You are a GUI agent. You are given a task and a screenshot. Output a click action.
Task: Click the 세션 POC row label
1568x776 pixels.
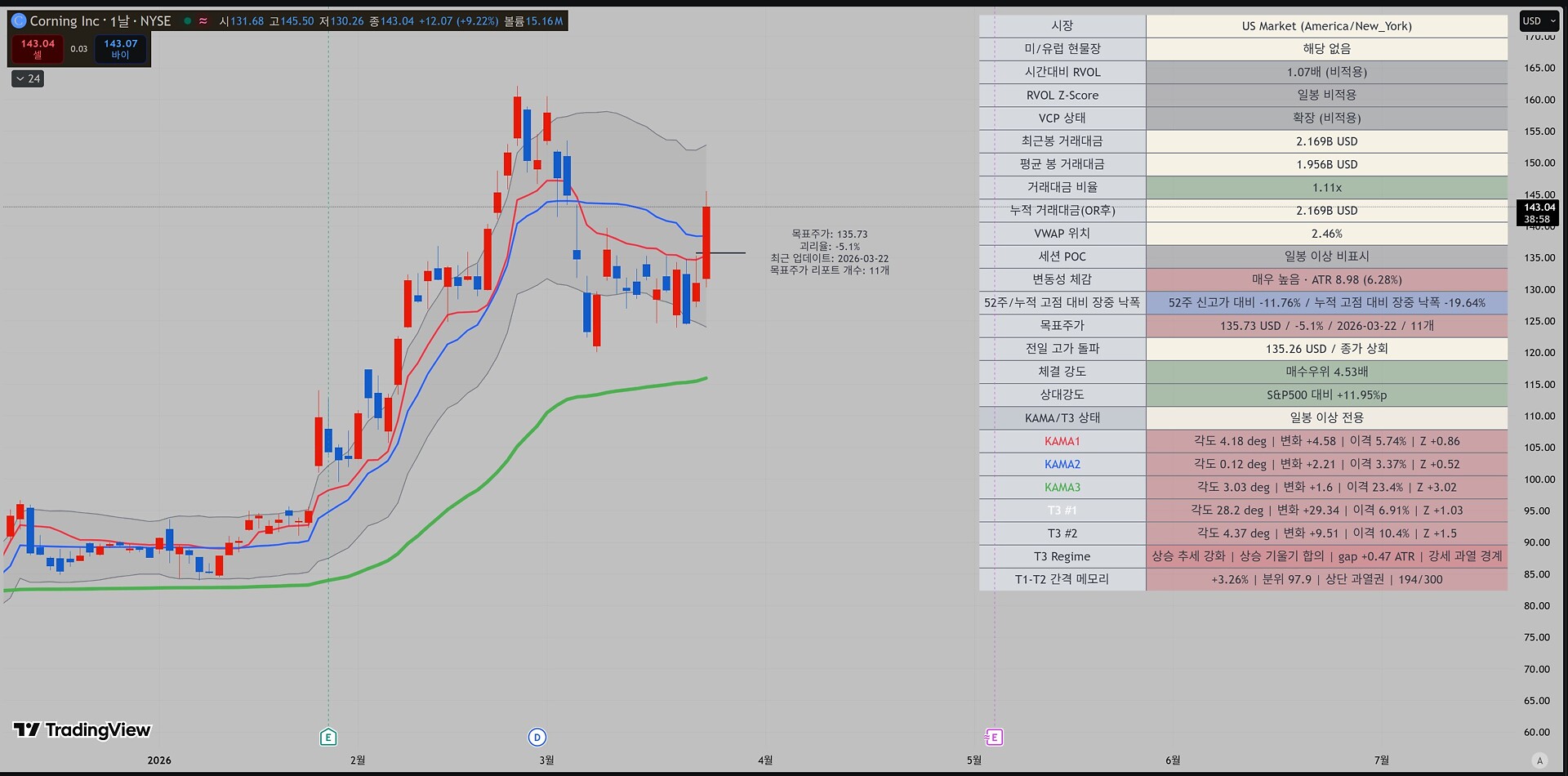(x=1062, y=256)
